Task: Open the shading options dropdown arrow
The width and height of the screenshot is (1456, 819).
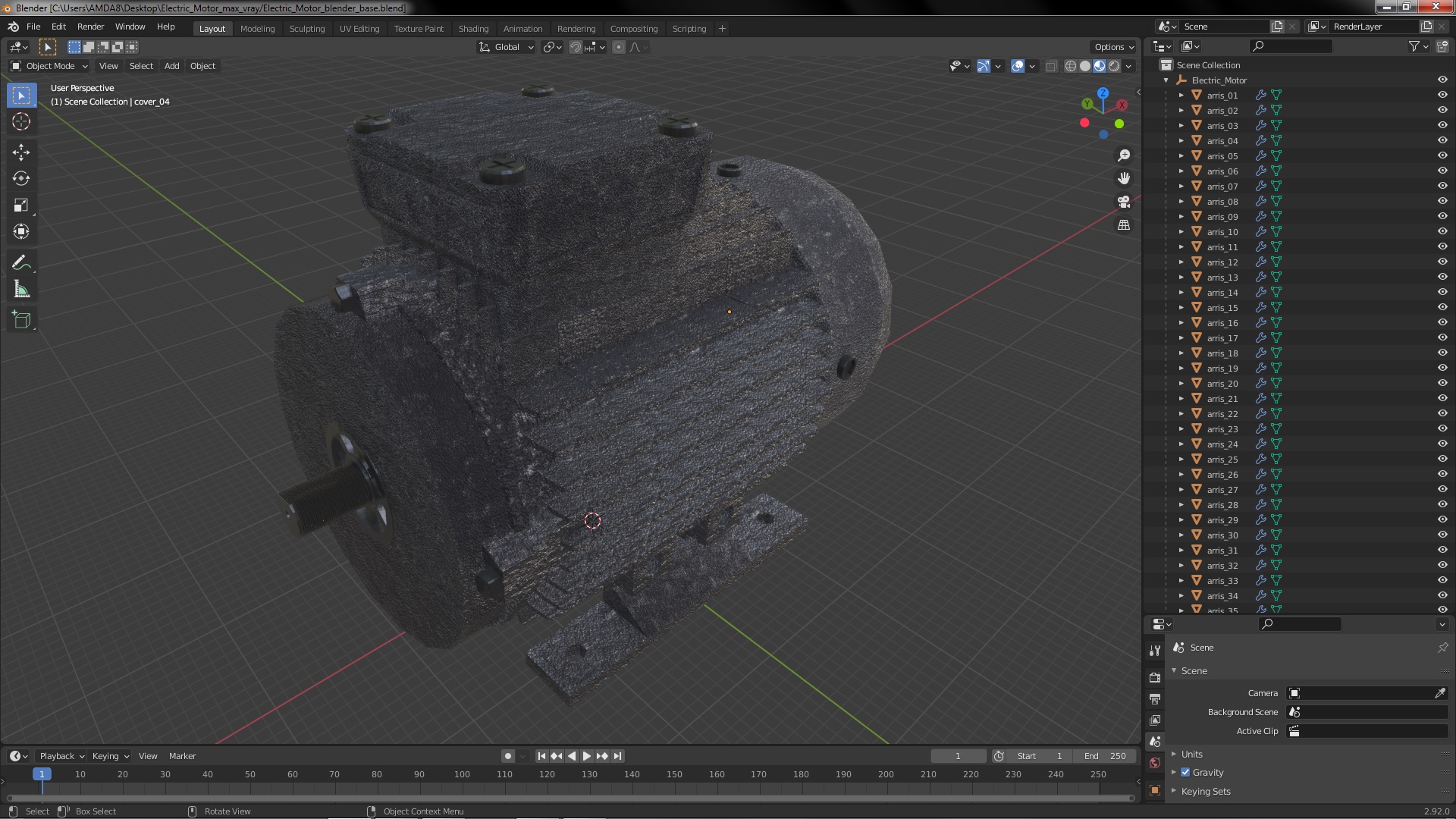Action: click(1128, 66)
